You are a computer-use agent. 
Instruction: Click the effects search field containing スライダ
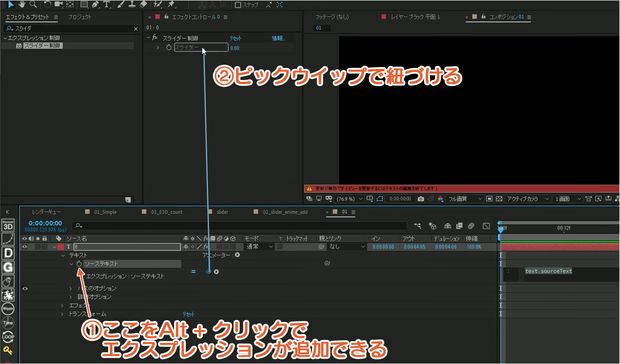(x=70, y=29)
